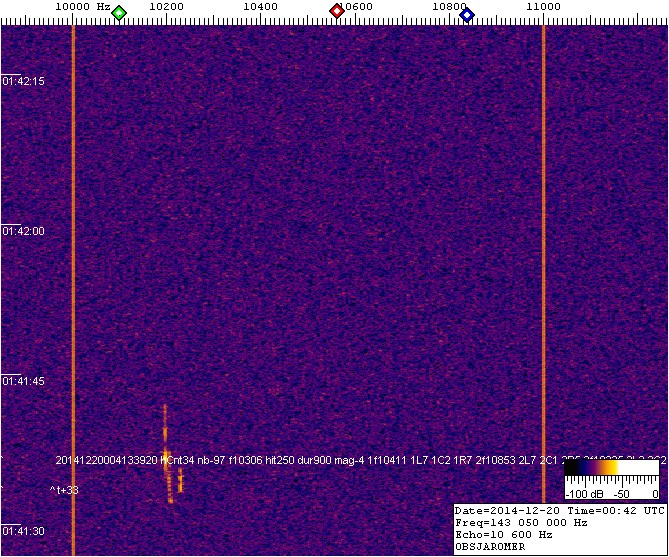
Task: Click the vertical carrier line at 11000 Hz
Action: pyautogui.click(x=543, y=250)
